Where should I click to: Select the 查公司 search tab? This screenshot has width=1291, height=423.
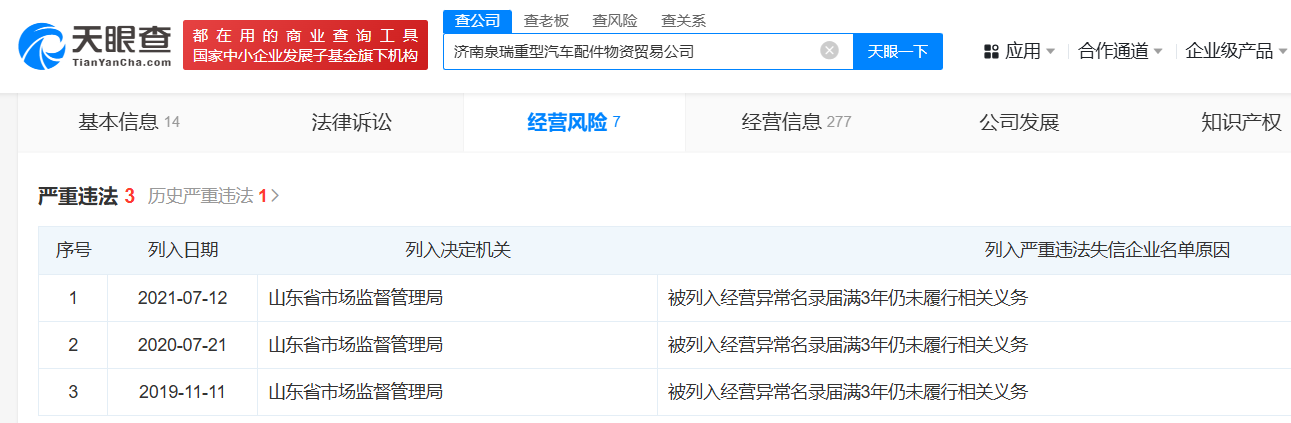click(x=477, y=20)
